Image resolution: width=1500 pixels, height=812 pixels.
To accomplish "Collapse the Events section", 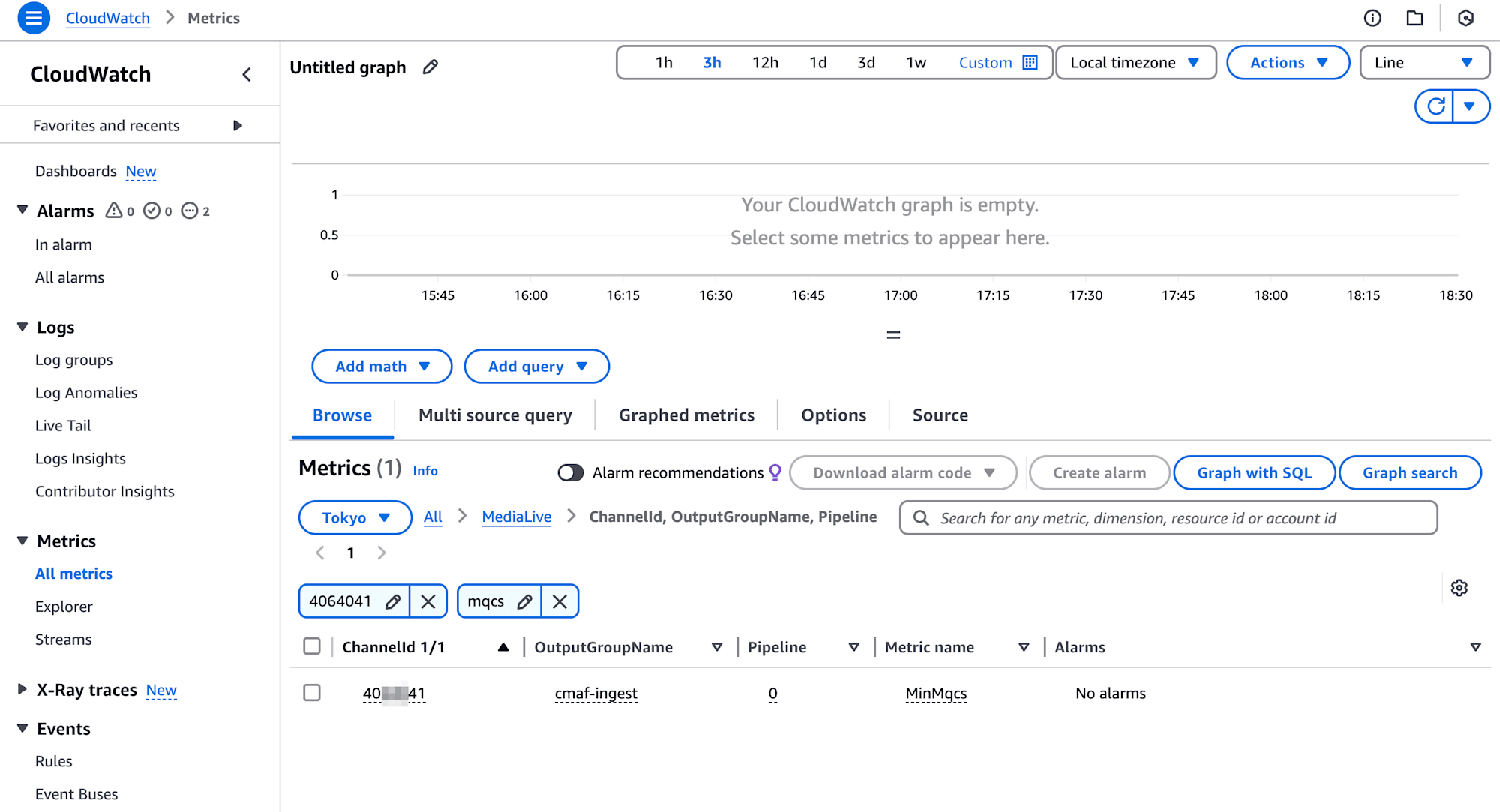I will (22, 728).
